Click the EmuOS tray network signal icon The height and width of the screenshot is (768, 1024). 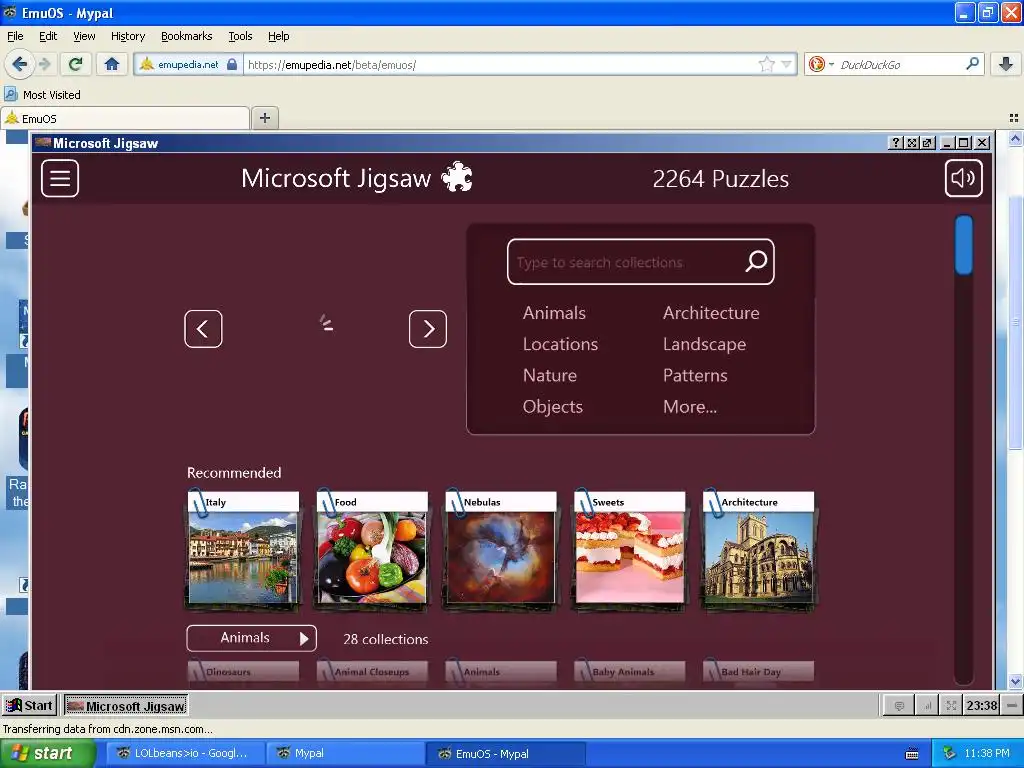tap(926, 705)
